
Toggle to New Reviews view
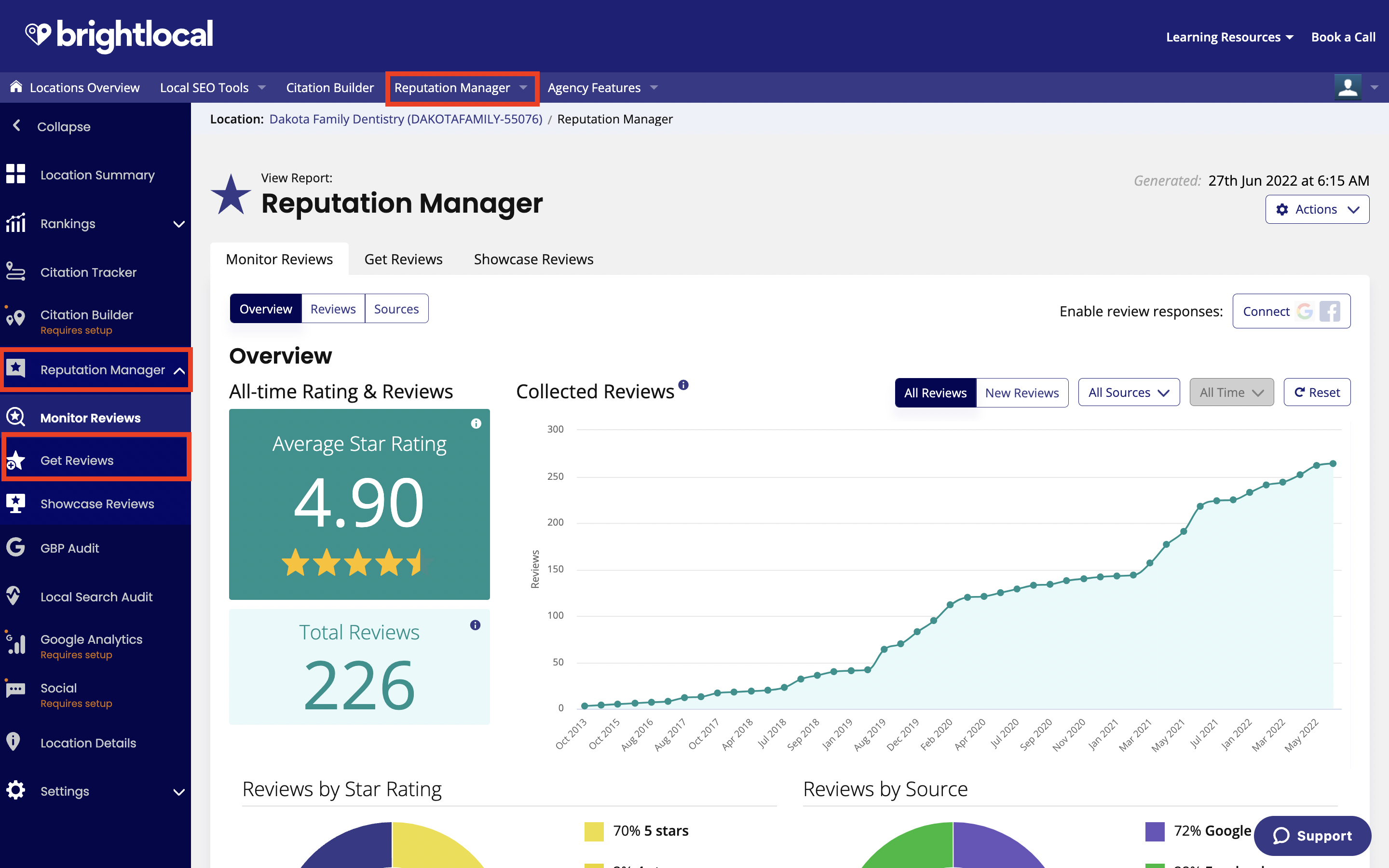coord(1021,393)
